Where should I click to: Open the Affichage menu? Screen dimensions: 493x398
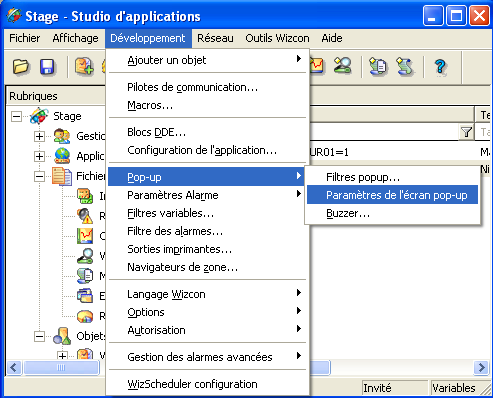tap(75, 38)
